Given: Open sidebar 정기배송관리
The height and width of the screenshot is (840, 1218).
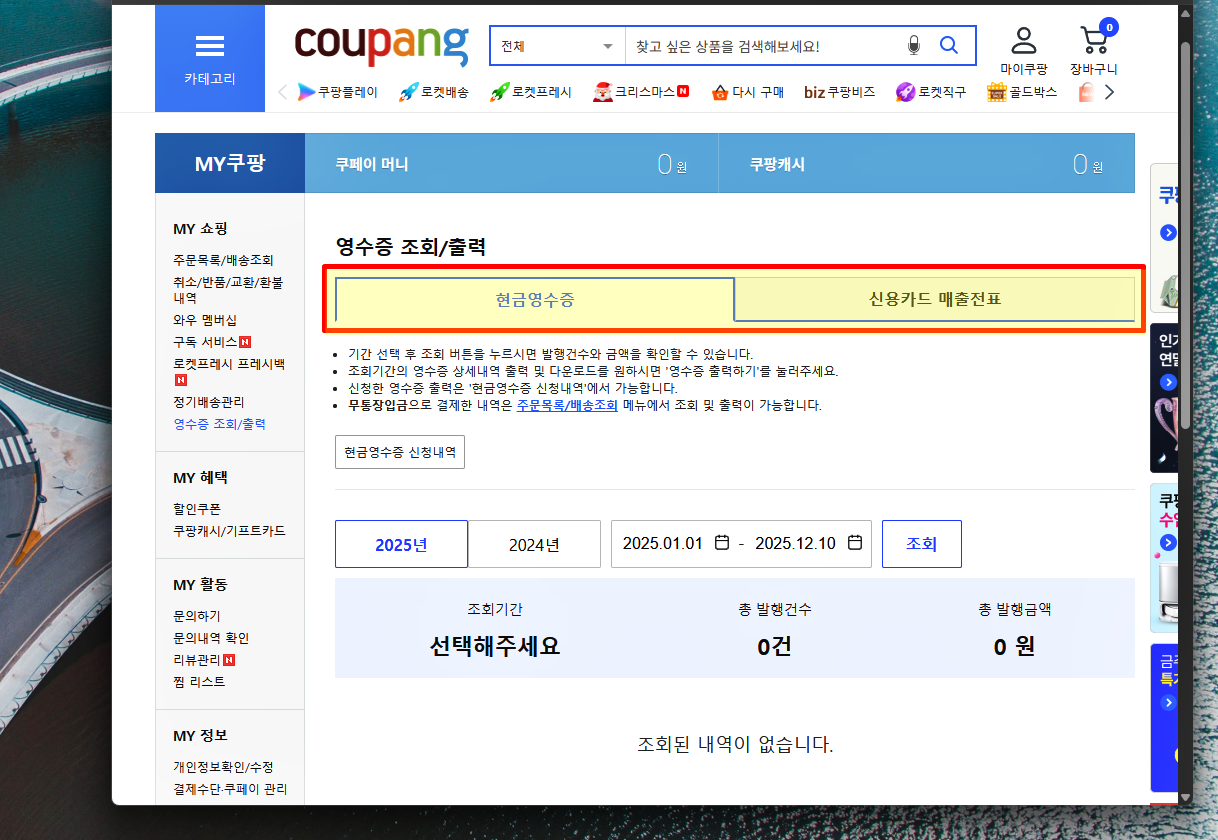Looking at the screenshot, I should [209, 402].
